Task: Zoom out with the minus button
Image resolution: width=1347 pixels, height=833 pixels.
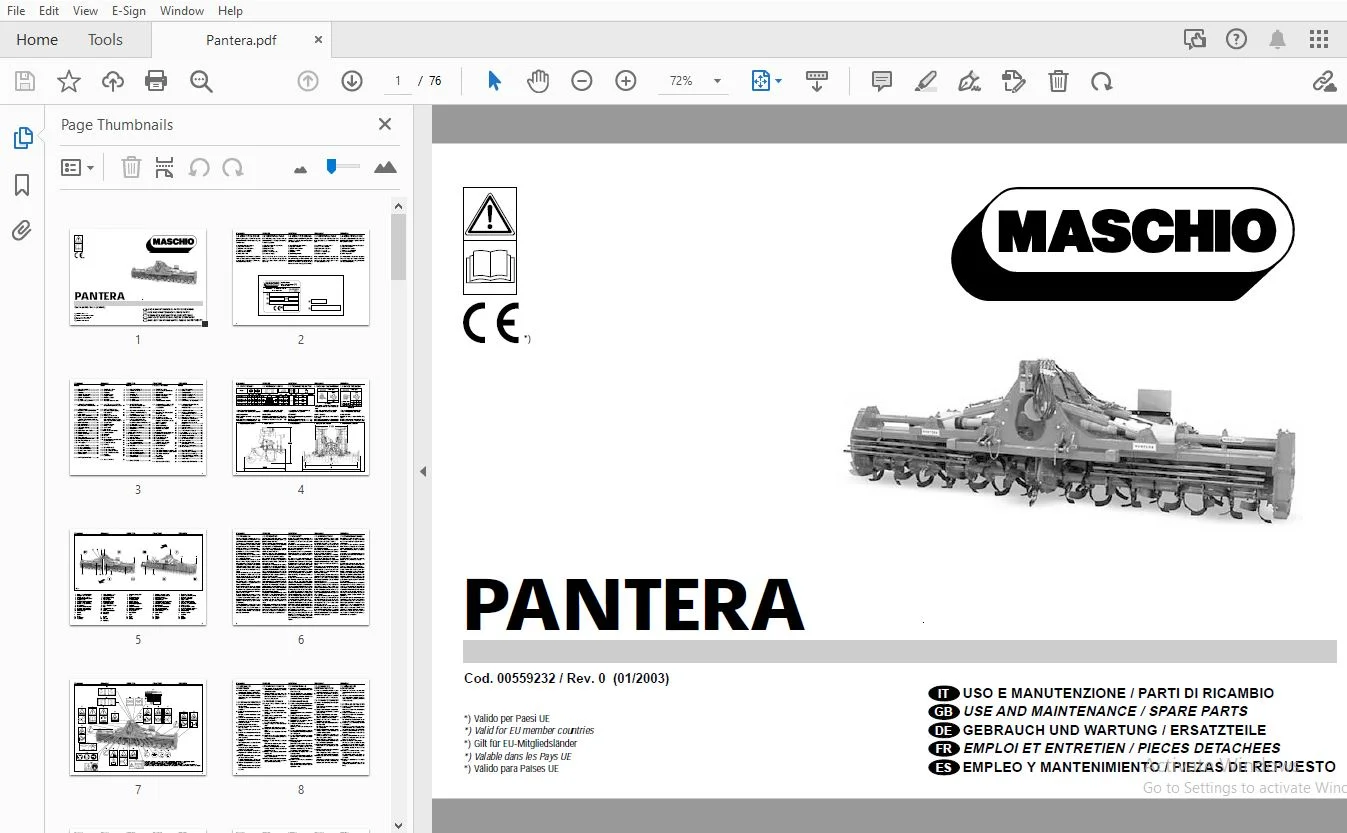Action: pos(582,81)
